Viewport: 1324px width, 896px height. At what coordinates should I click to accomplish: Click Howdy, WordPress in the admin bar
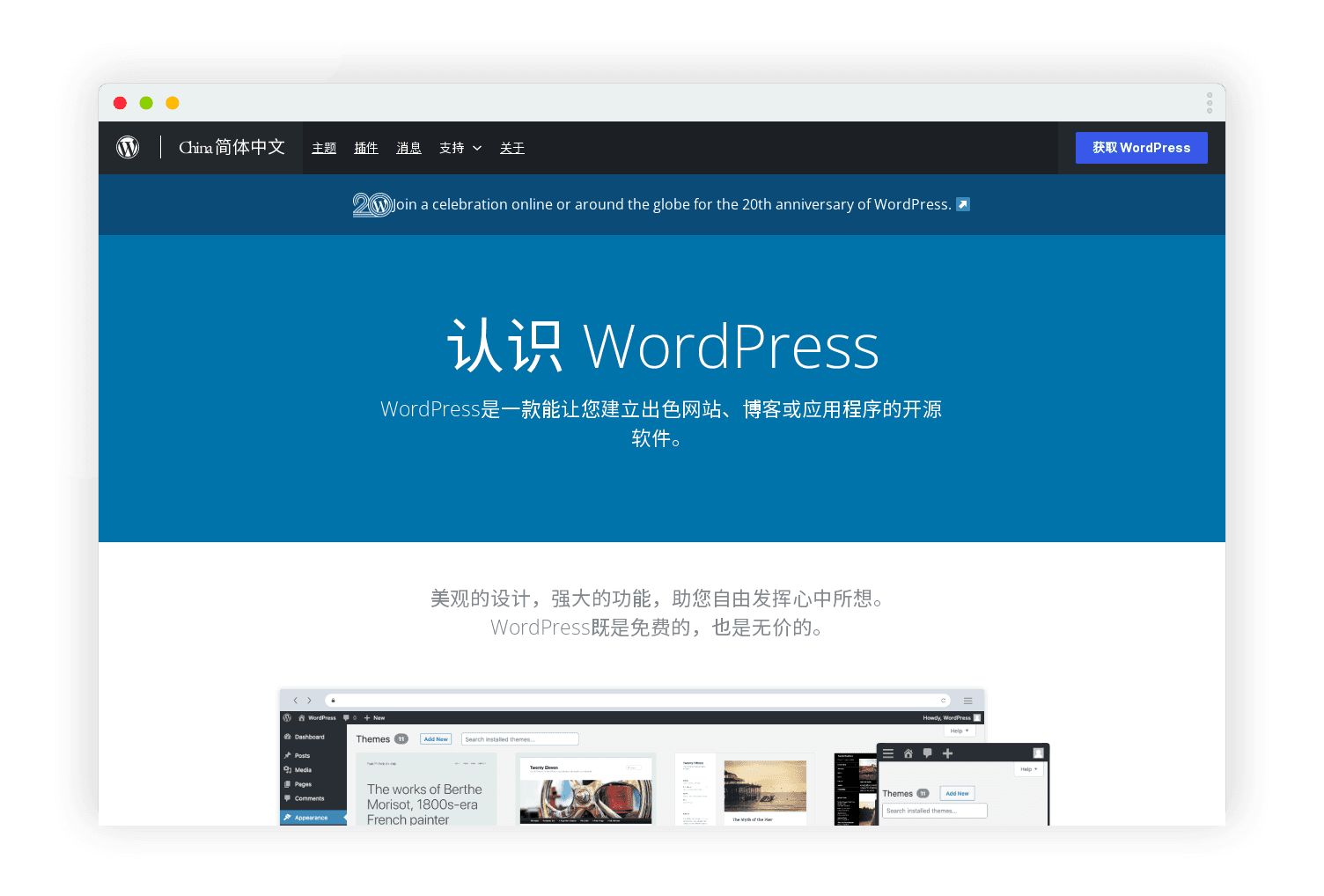pyautogui.click(x=952, y=718)
